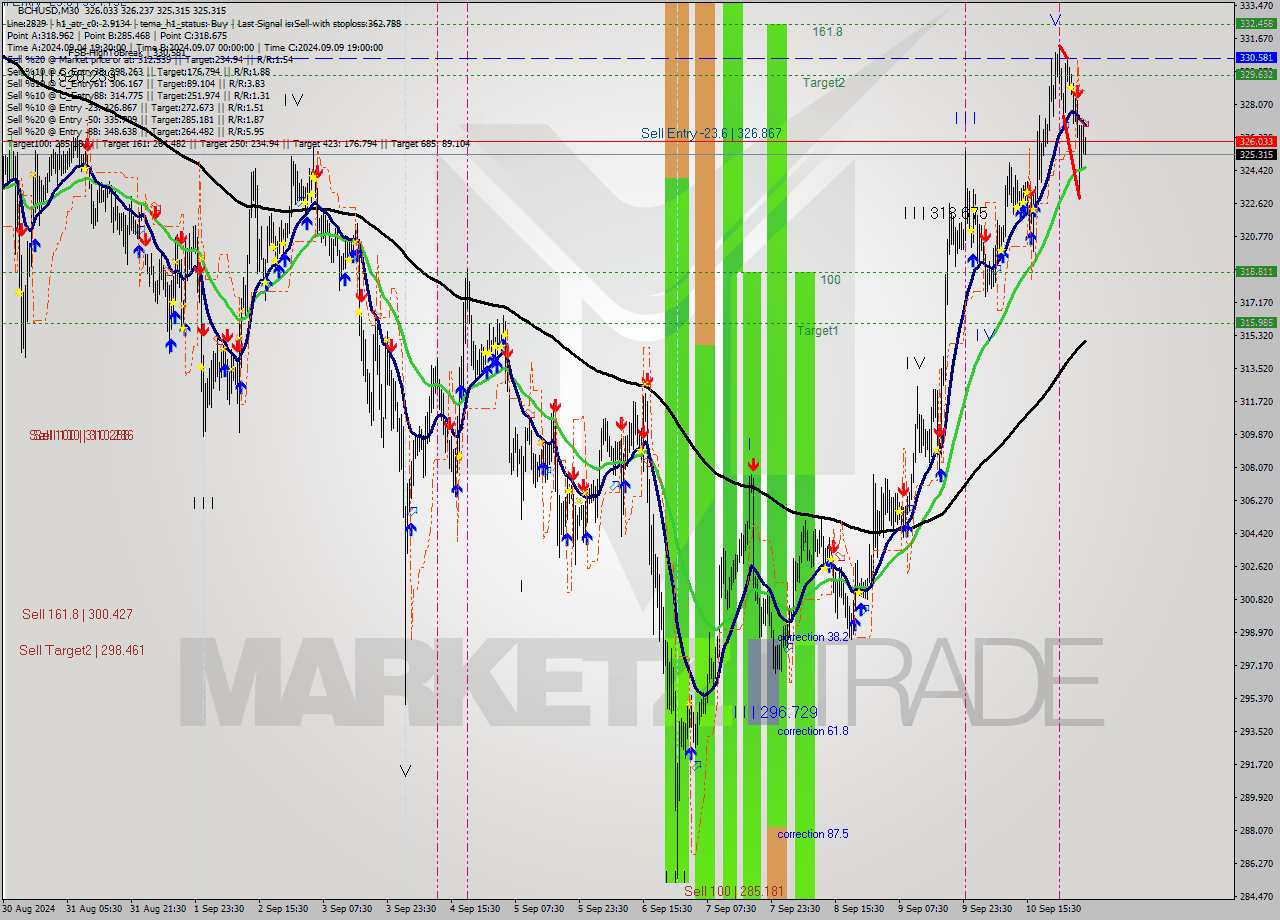Click the '5 Sep 23:30' time label
The height and width of the screenshot is (920, 1280).
pyautogui.click(x=603, y=909)
